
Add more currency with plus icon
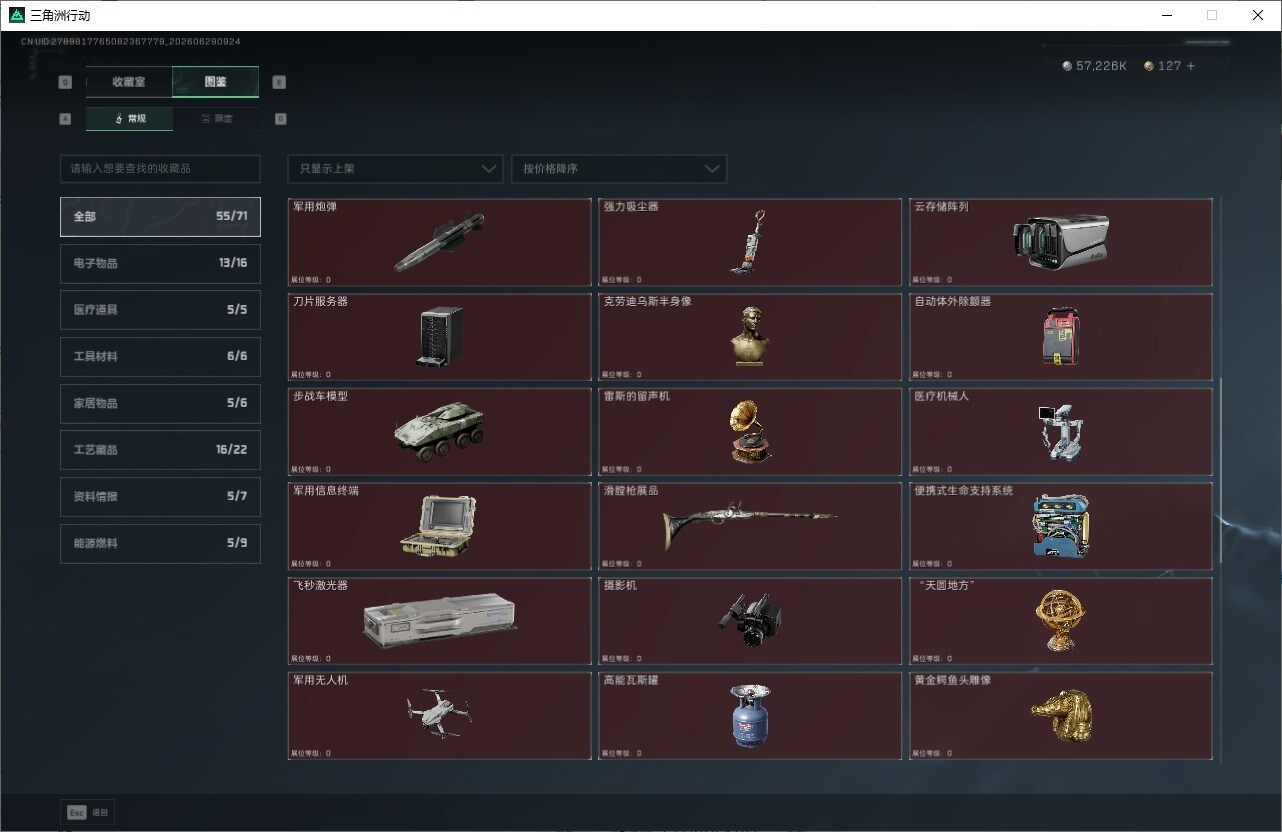click(x=1191, y=66)
